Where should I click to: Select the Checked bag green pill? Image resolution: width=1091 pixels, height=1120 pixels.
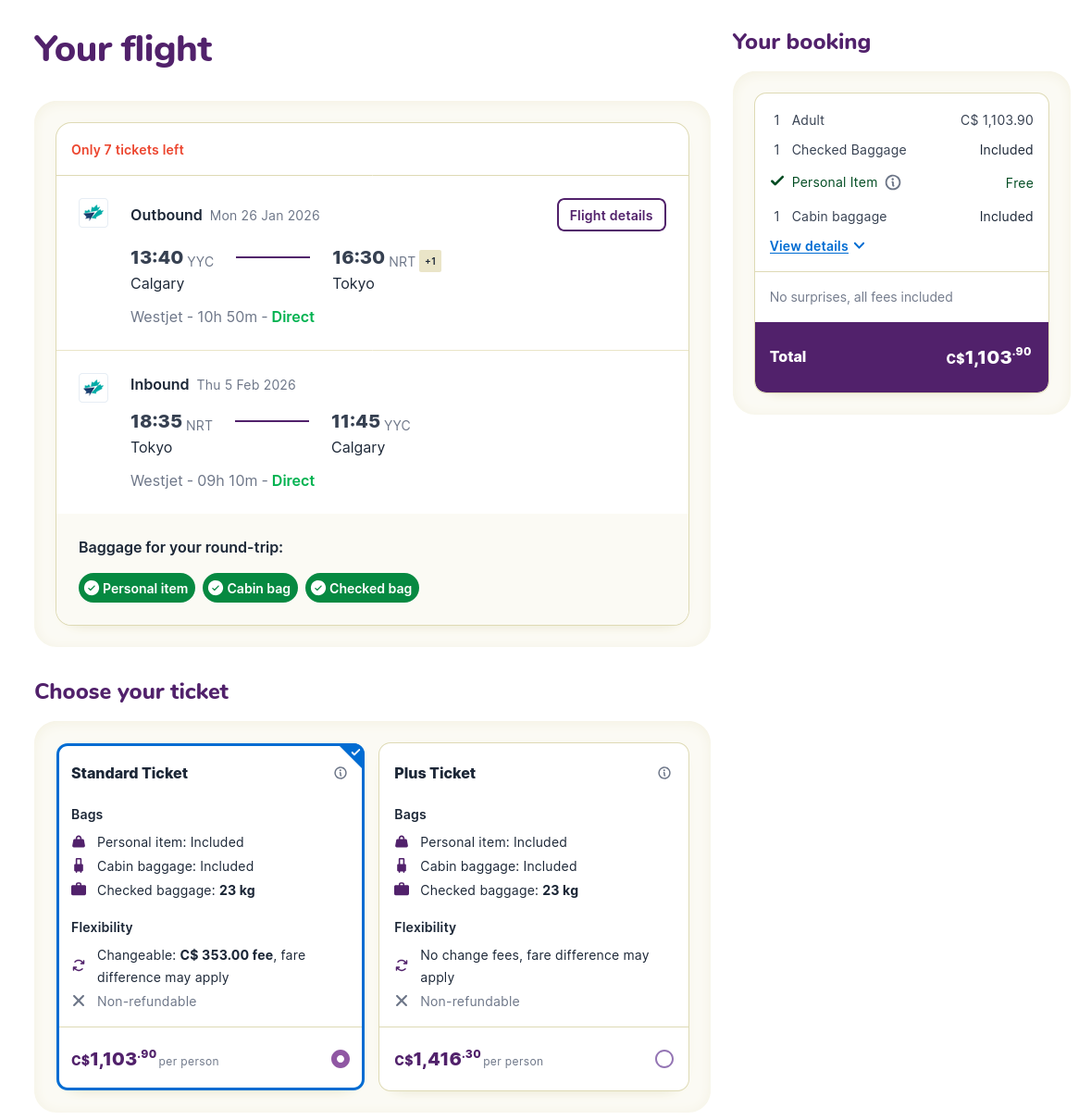tap(362, 588)
